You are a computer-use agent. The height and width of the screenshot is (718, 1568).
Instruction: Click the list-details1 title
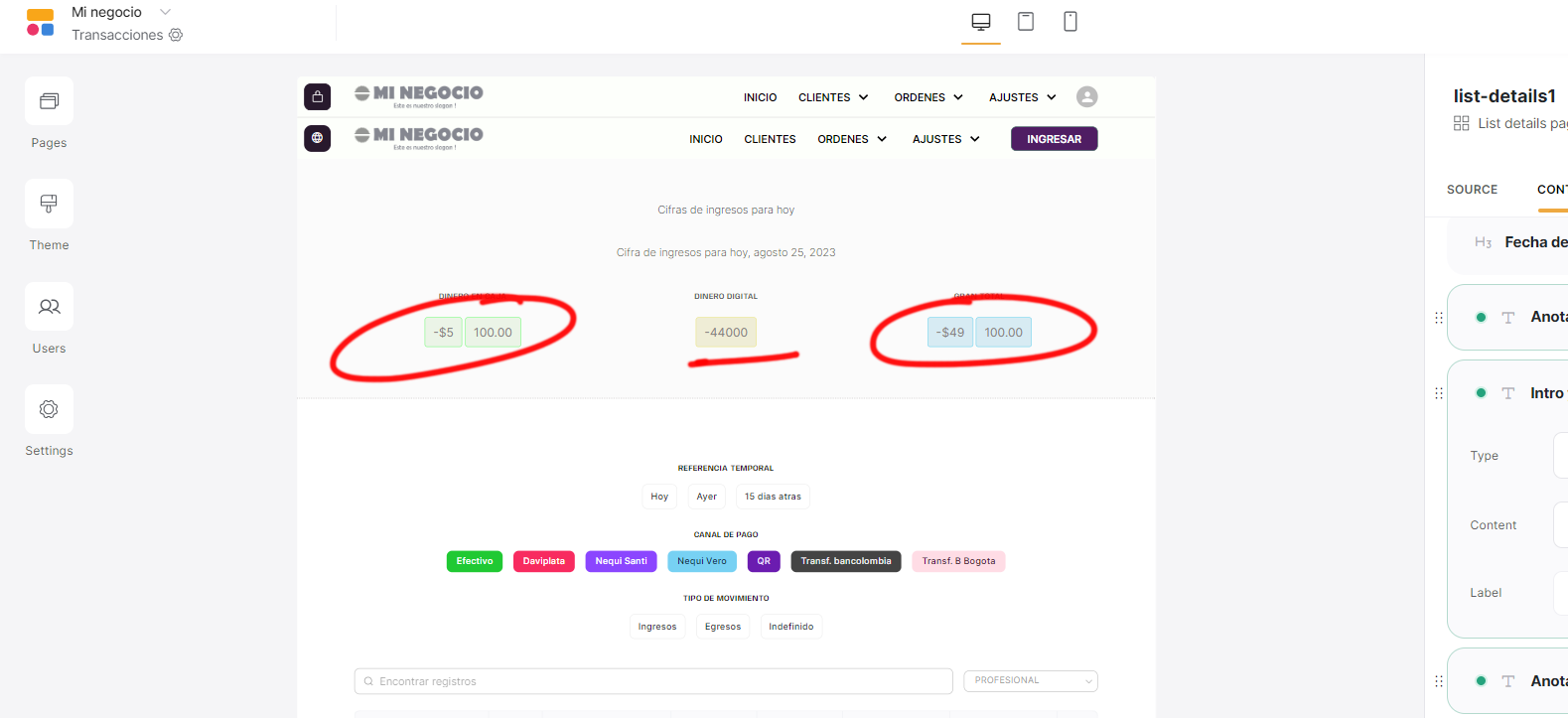(x=1504, y=95)
